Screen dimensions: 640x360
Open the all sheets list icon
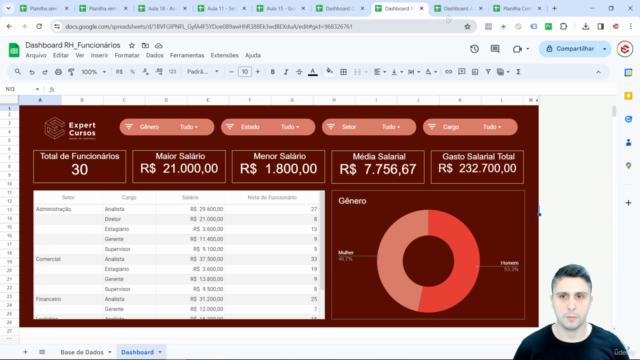tap(42, 352)
